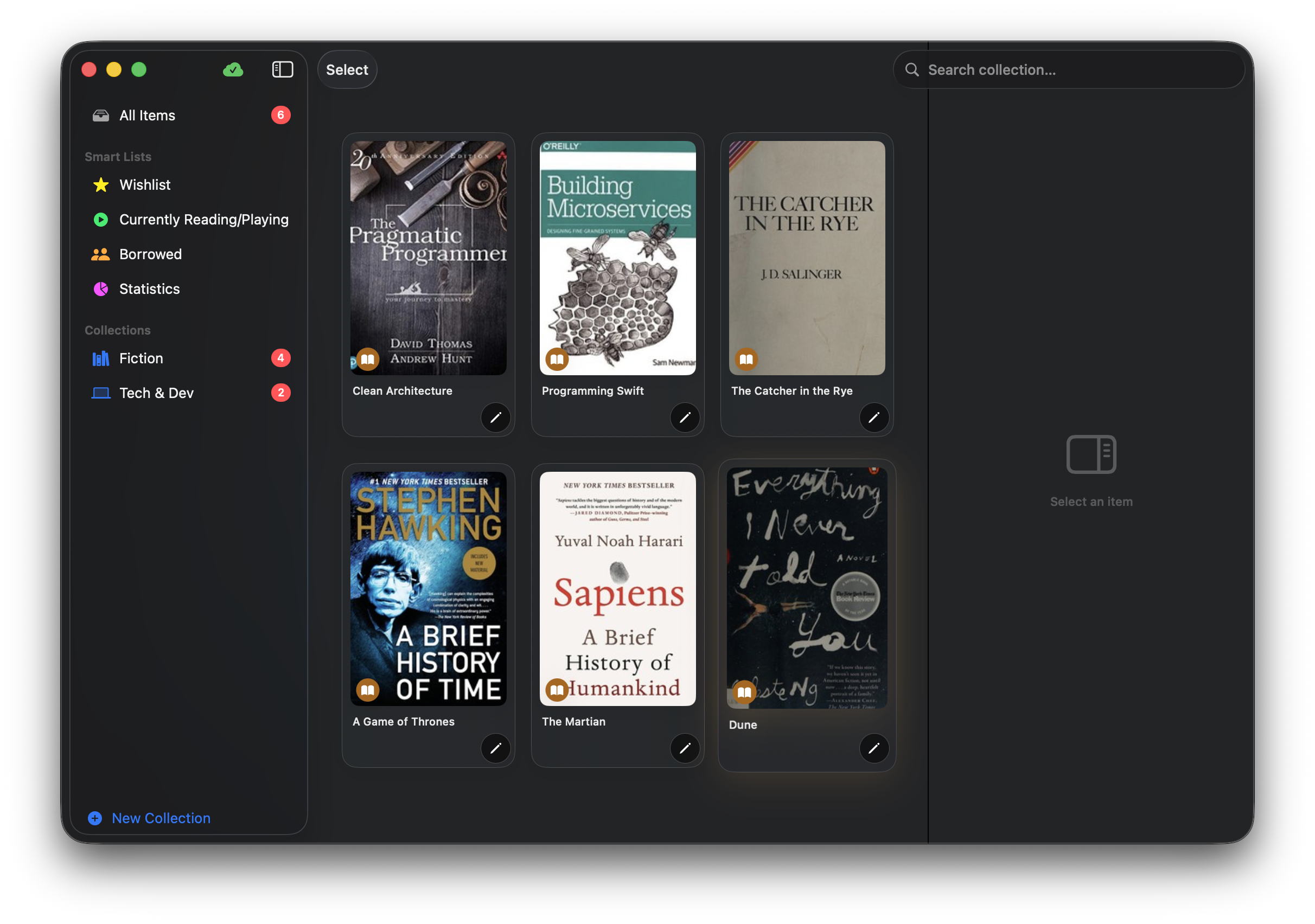Click the book badge on Programming Swift cover
1315x924 pixels.
(557, 360)
